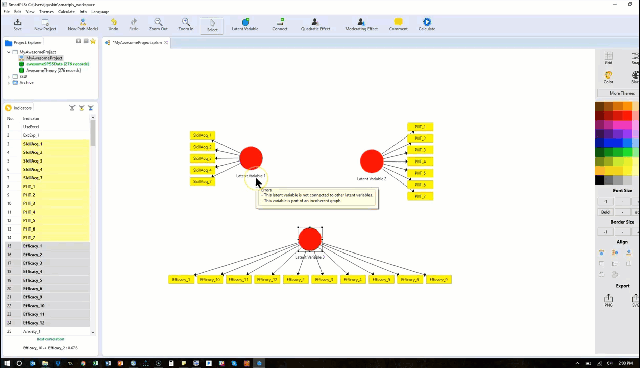Click the More Themes button
640x368 pixels.
tap(618, 93)
